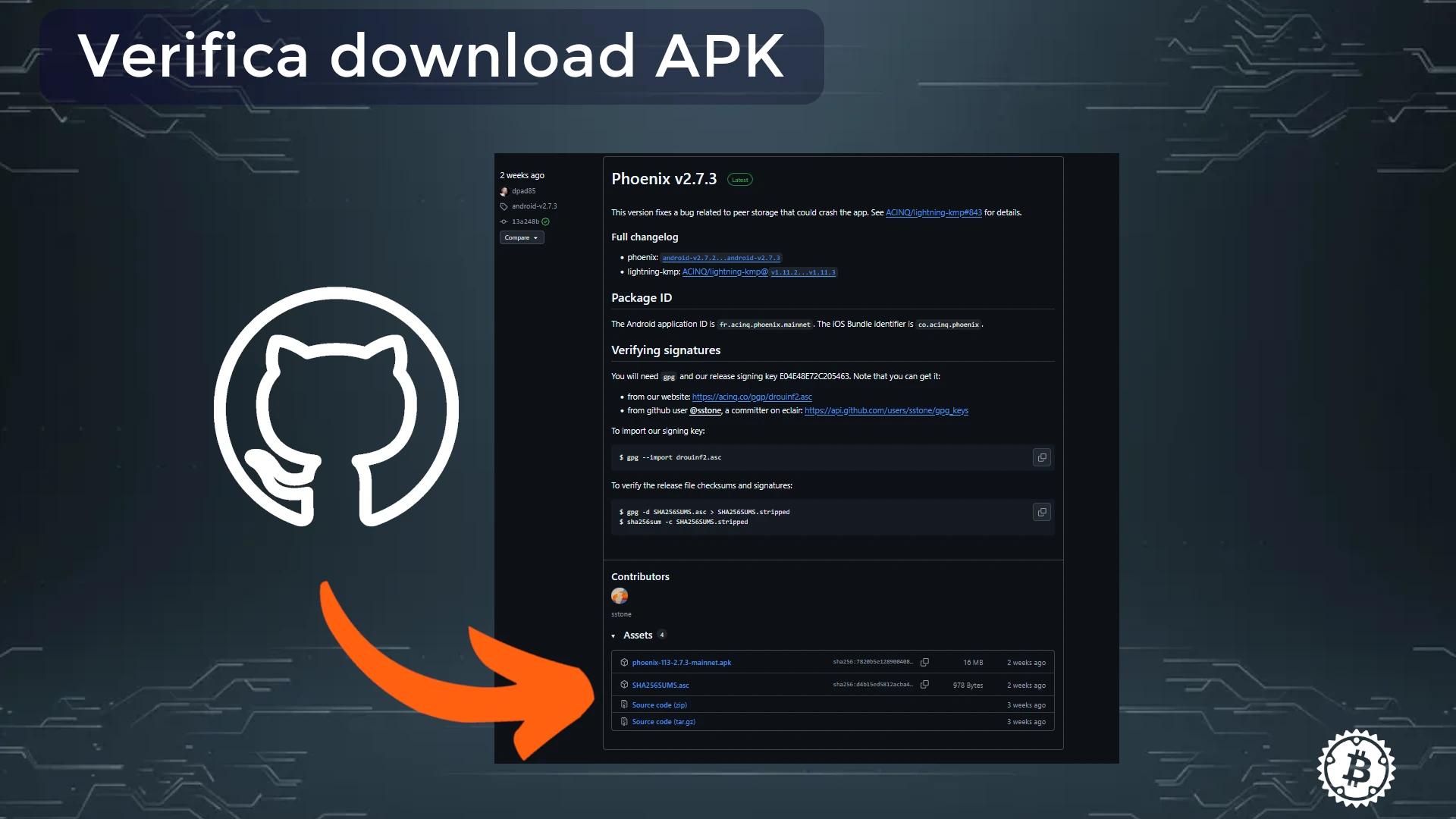Copy the sha256 hash of the APK
This screenshot has width=1456, height=819.
click(924, 662)
